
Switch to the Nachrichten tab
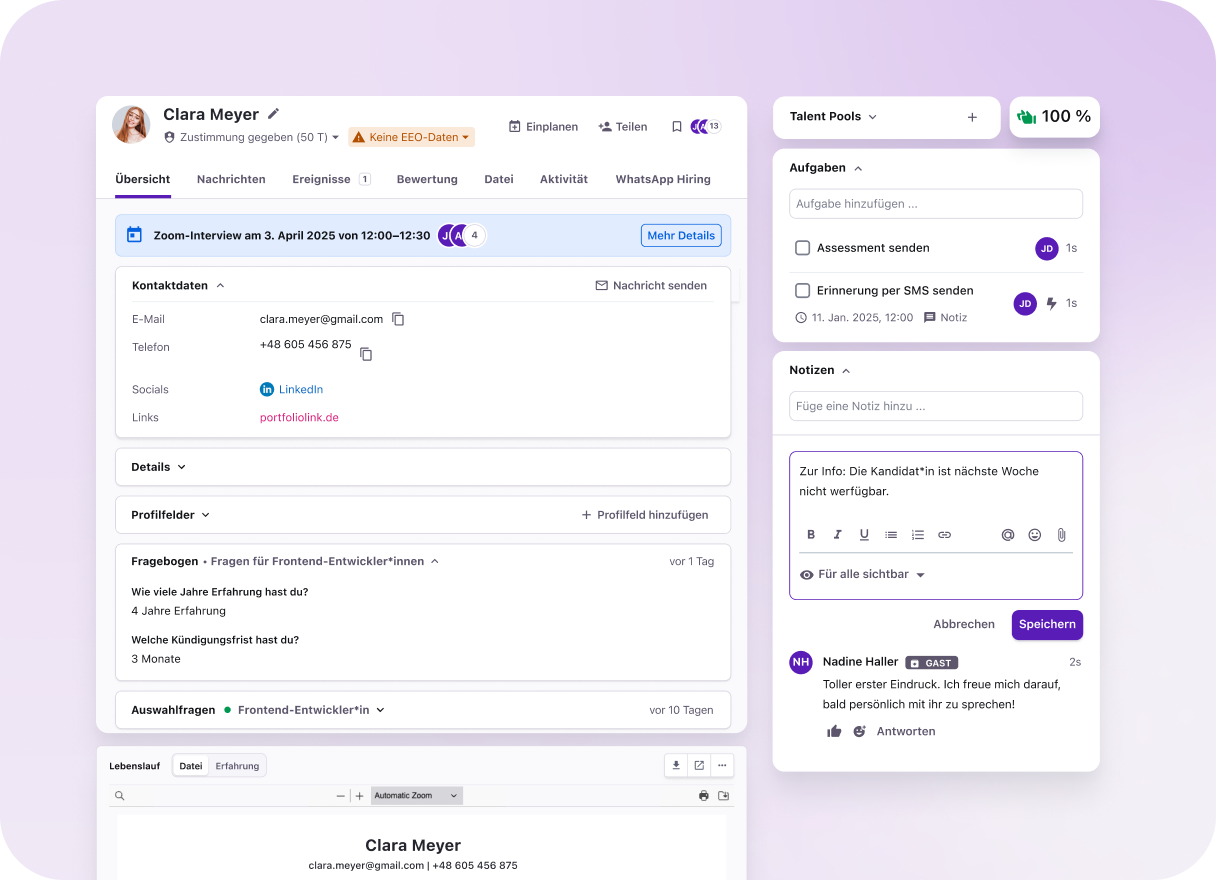point(231,179)
